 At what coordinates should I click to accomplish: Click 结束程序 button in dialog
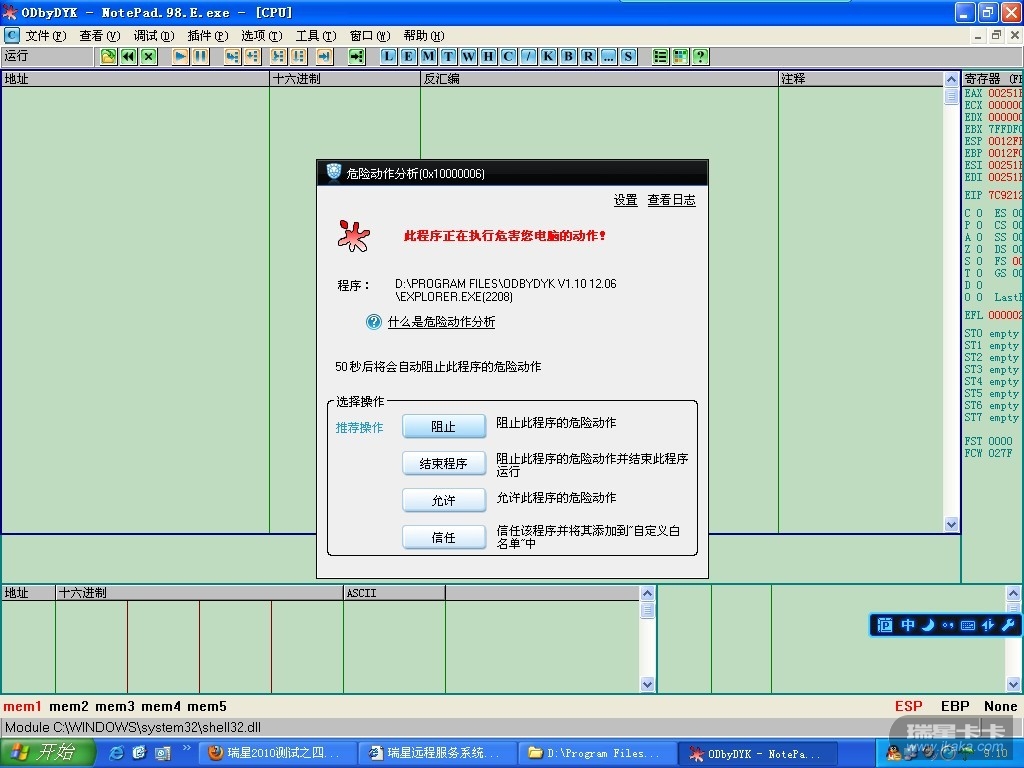(444, 464)
